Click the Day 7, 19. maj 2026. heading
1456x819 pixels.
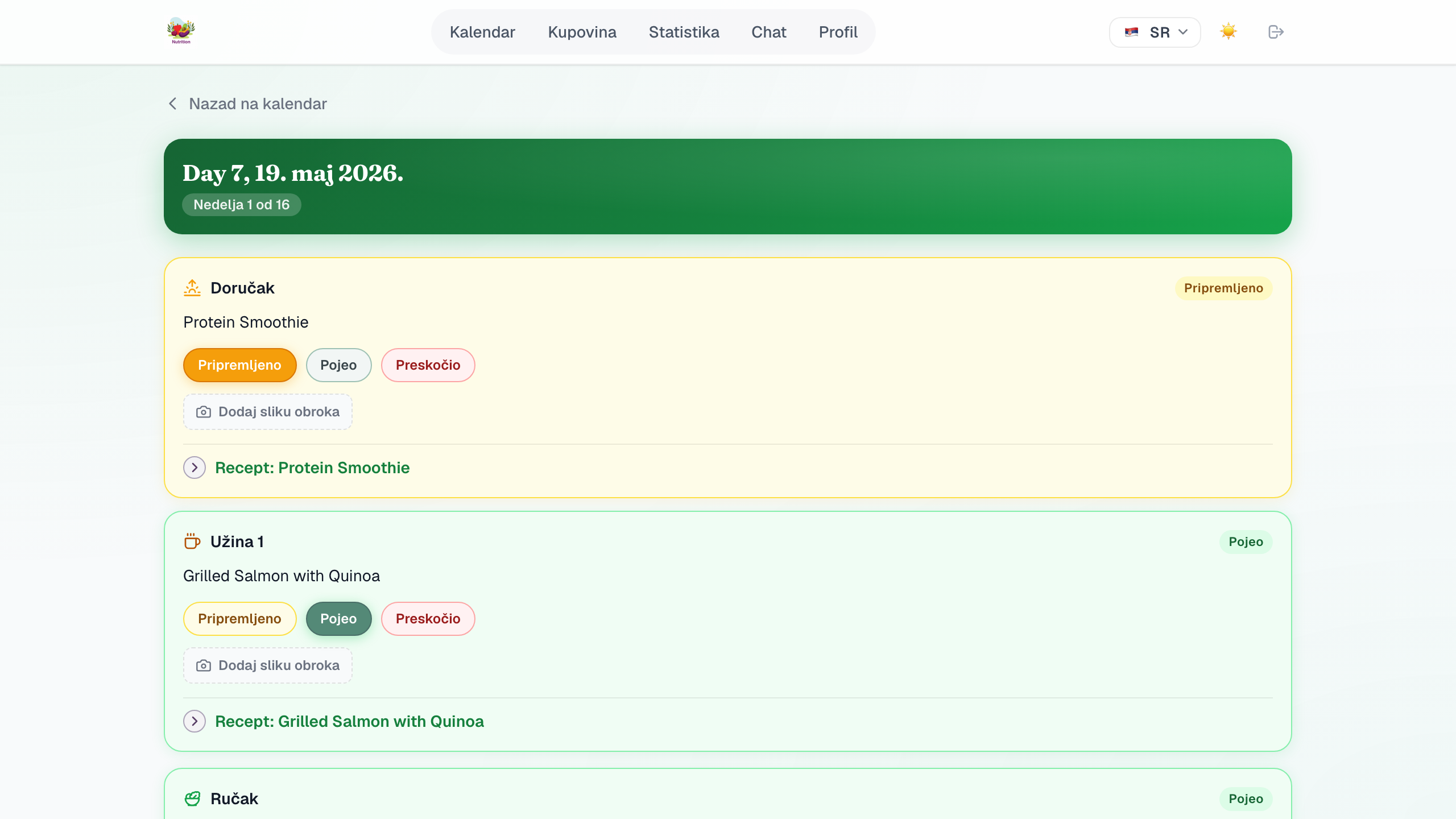pos(293,173)
